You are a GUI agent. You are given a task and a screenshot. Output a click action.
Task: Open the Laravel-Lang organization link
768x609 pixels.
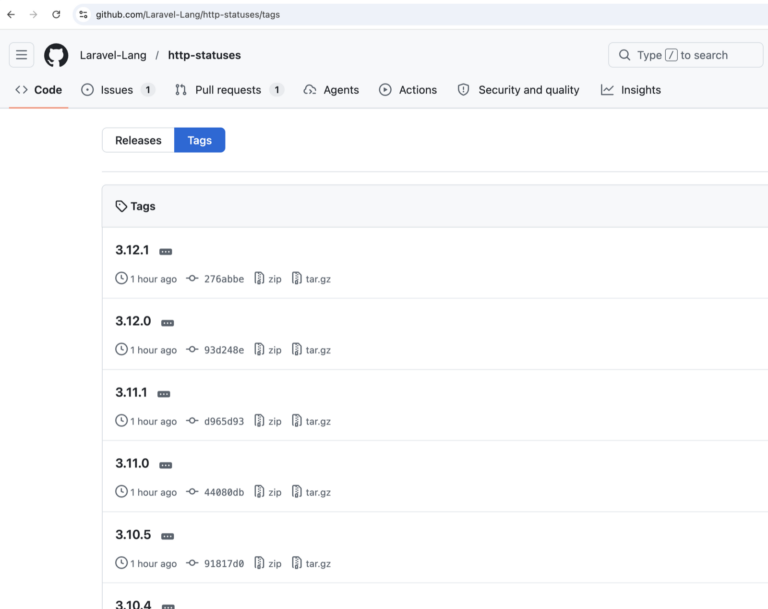113,55
